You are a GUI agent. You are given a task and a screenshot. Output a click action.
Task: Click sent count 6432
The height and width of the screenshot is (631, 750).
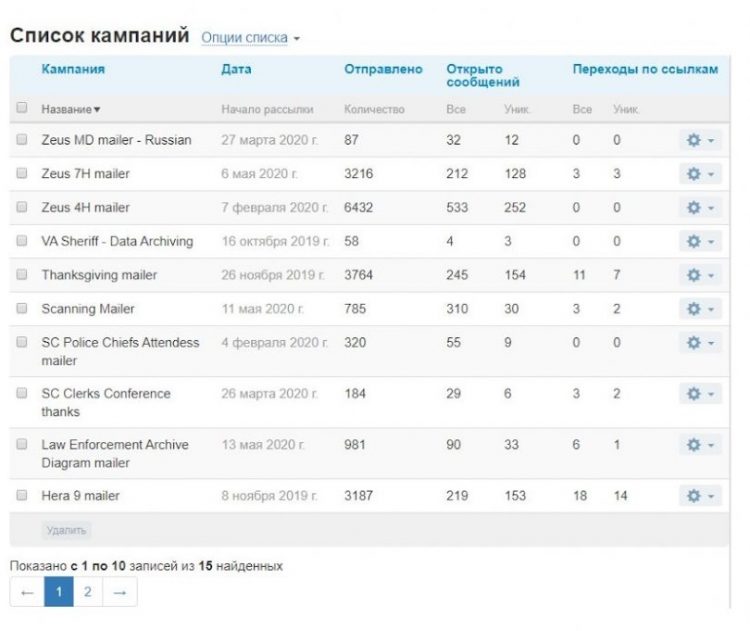pos(358,208)
